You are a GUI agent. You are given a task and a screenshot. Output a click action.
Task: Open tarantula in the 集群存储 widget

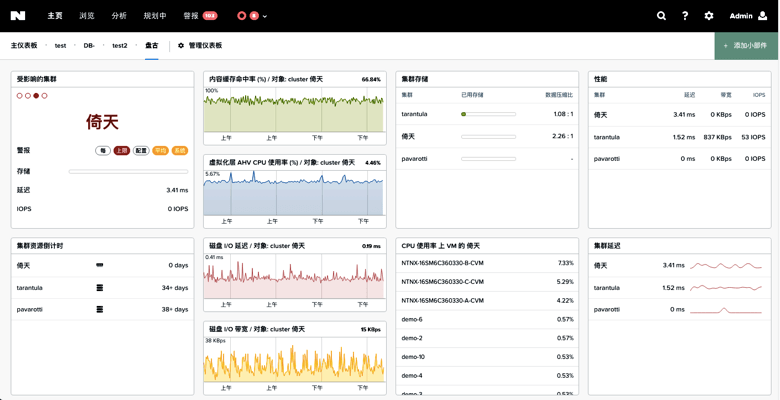coord(414,114)
